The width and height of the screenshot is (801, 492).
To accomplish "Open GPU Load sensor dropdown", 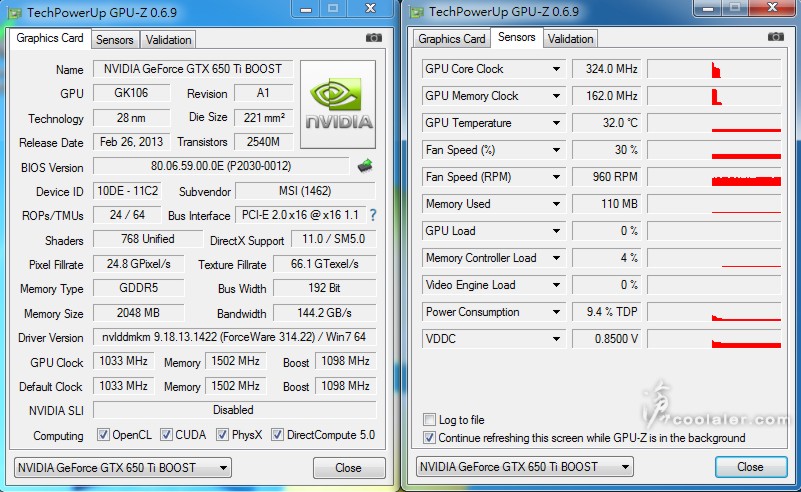I will point(556,231).
